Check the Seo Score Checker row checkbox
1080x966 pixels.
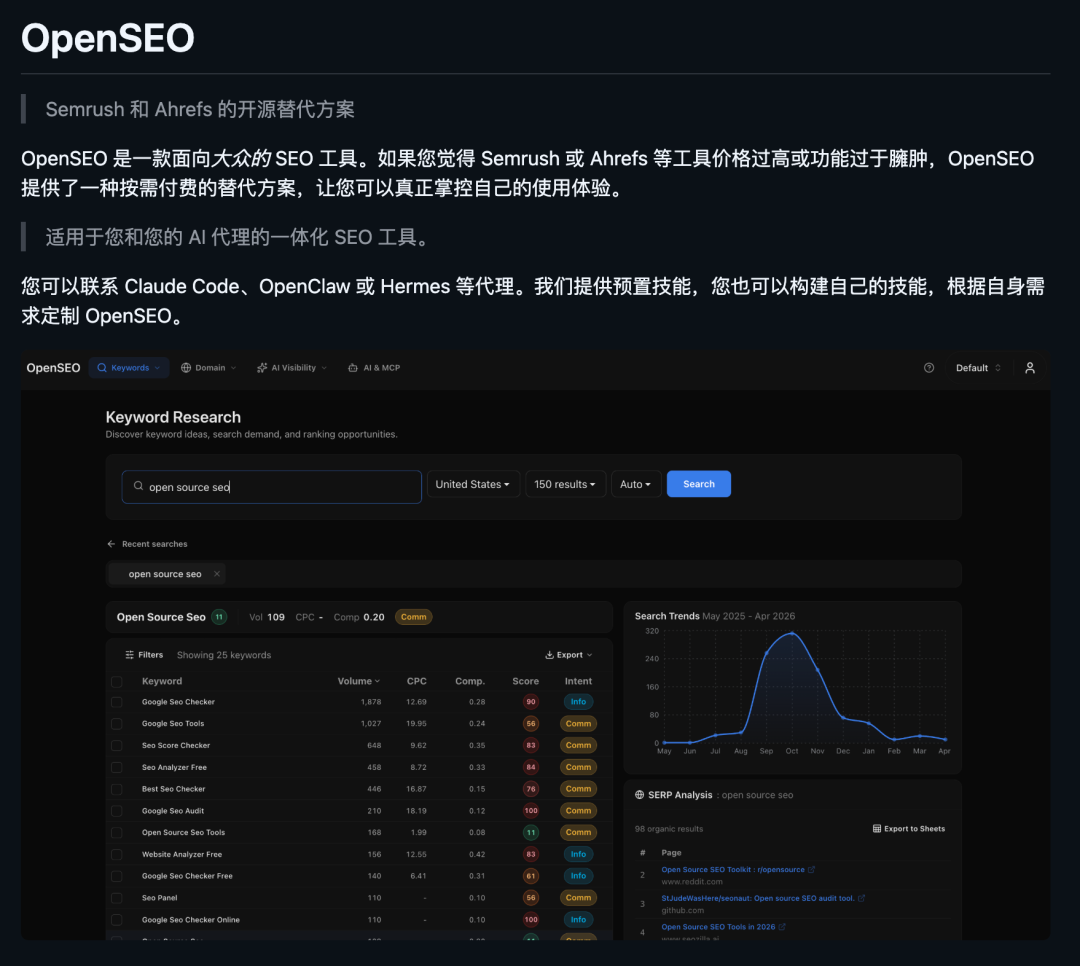coord(116,746)
